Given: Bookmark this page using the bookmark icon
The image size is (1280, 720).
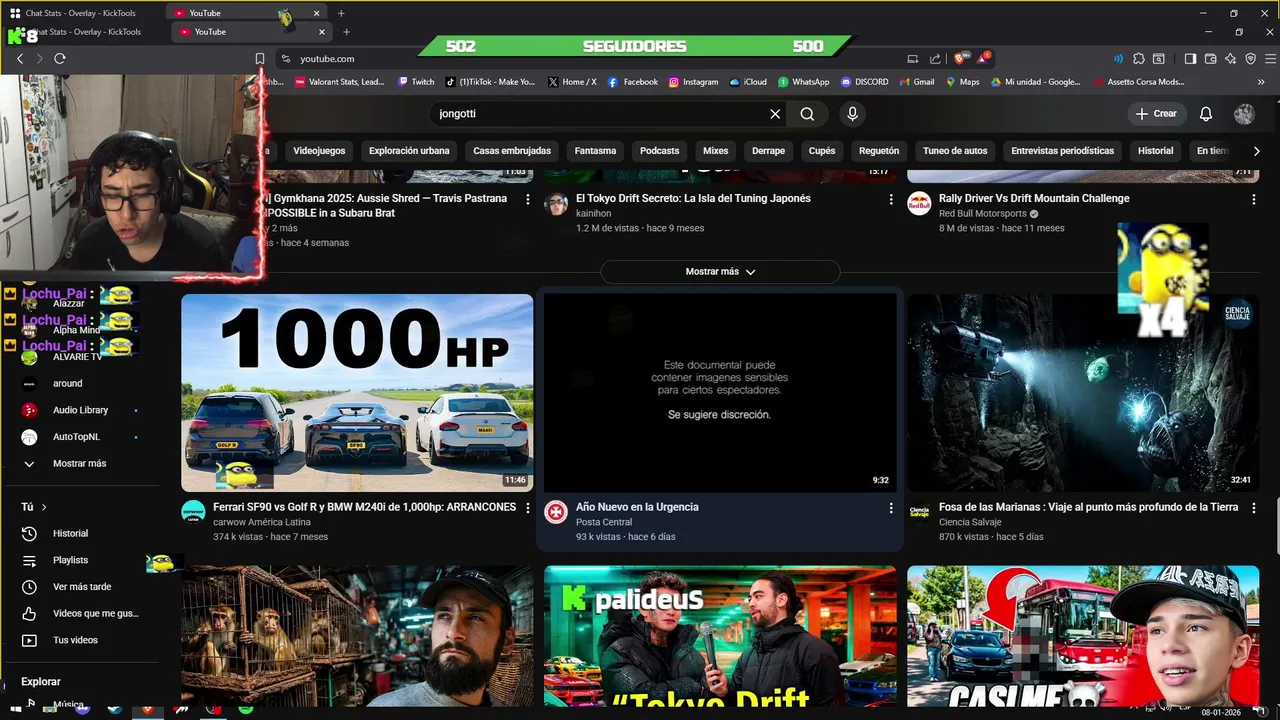Looking at the screenshot, I should [x=260, y=59].
